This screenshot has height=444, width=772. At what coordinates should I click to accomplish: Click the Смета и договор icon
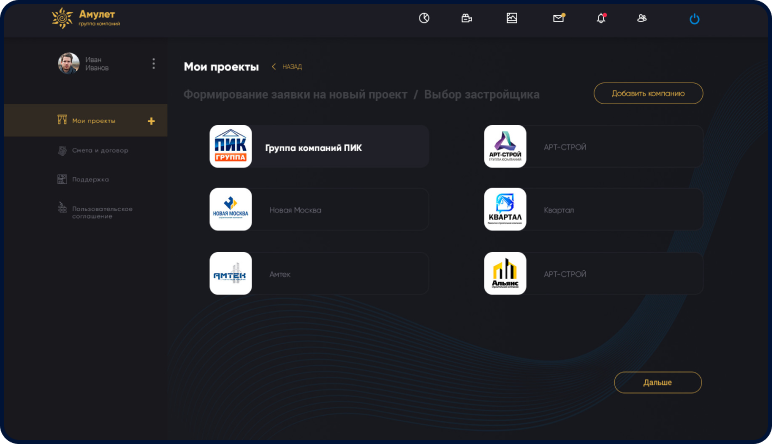click(62, 150)
